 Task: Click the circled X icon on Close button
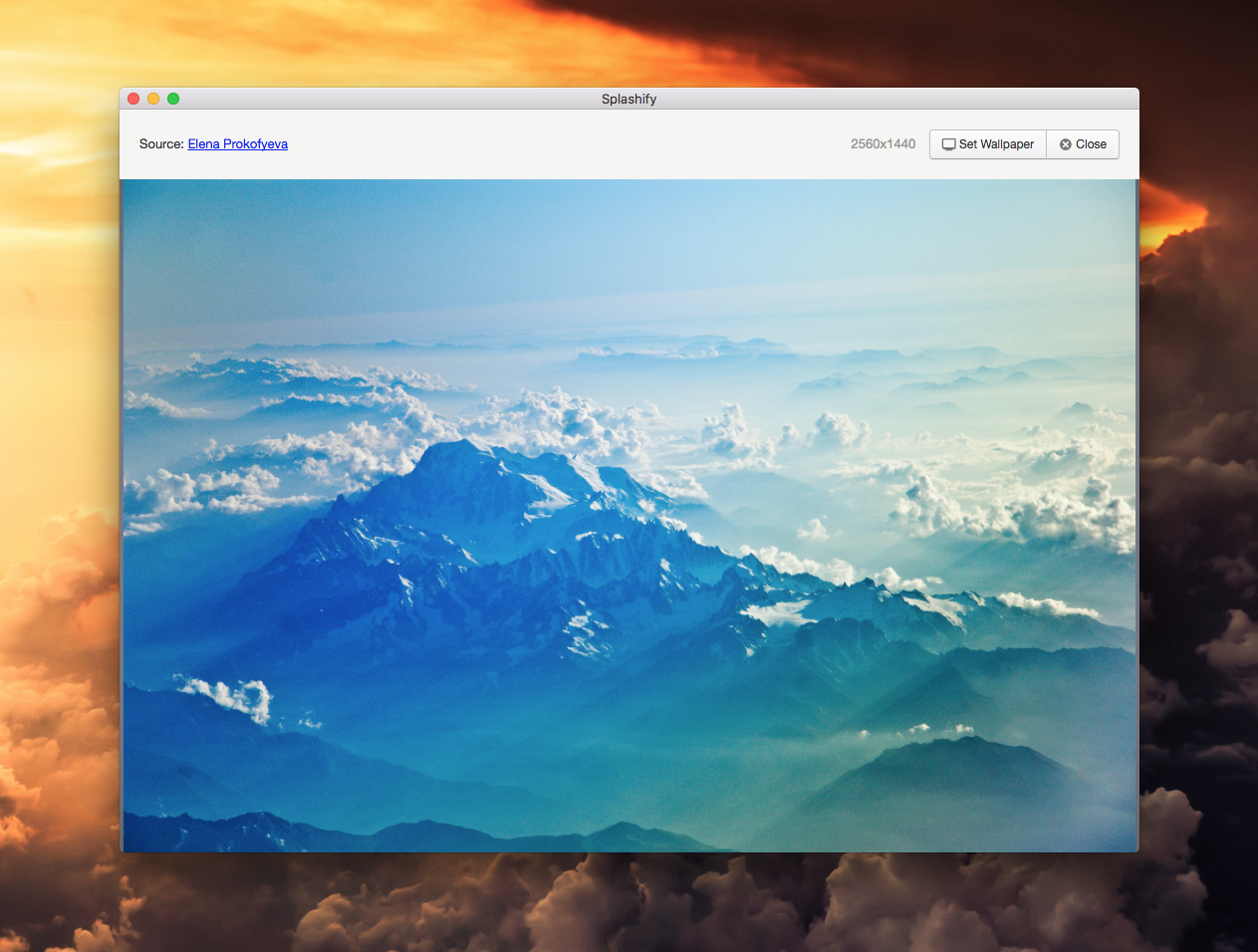1065,144
